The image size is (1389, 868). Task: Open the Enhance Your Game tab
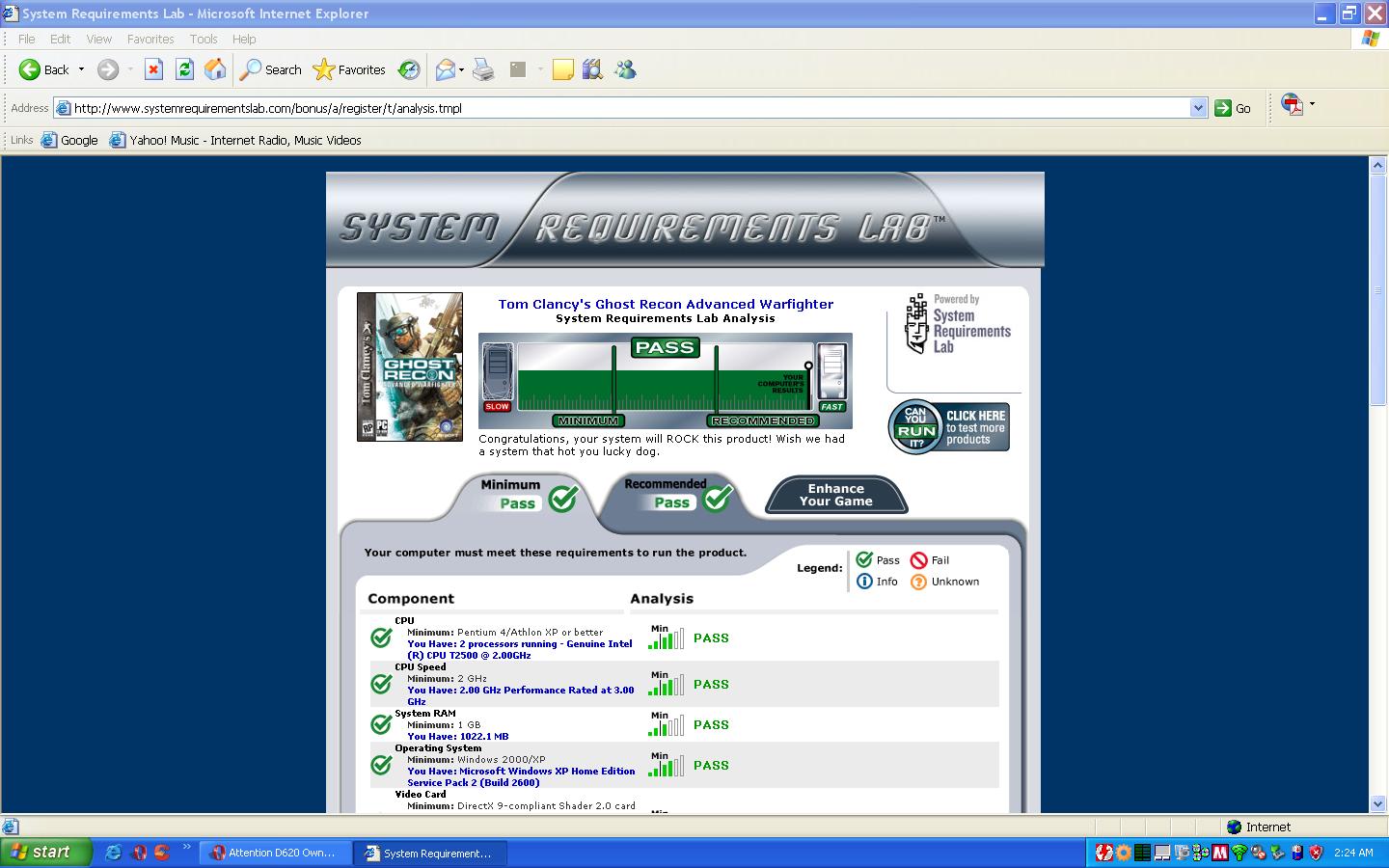coord(835,495)
